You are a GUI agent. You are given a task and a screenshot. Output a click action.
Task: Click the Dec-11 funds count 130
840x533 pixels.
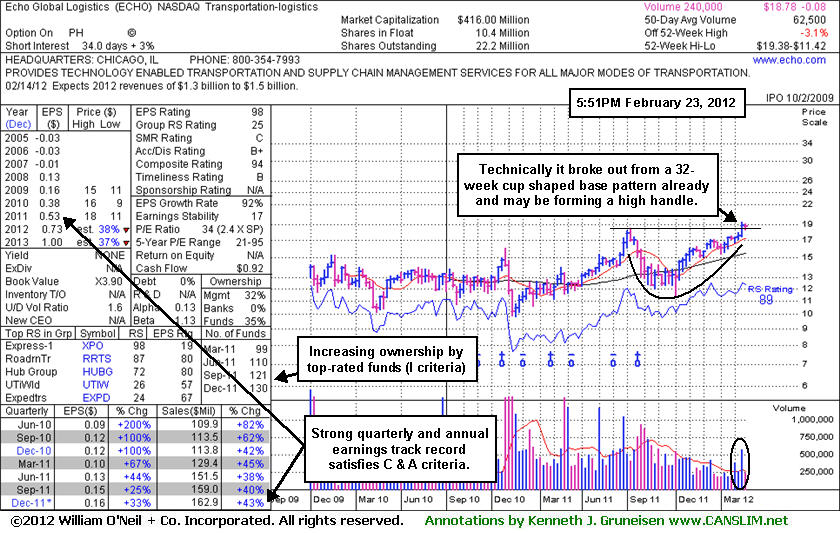coord(258,388)
